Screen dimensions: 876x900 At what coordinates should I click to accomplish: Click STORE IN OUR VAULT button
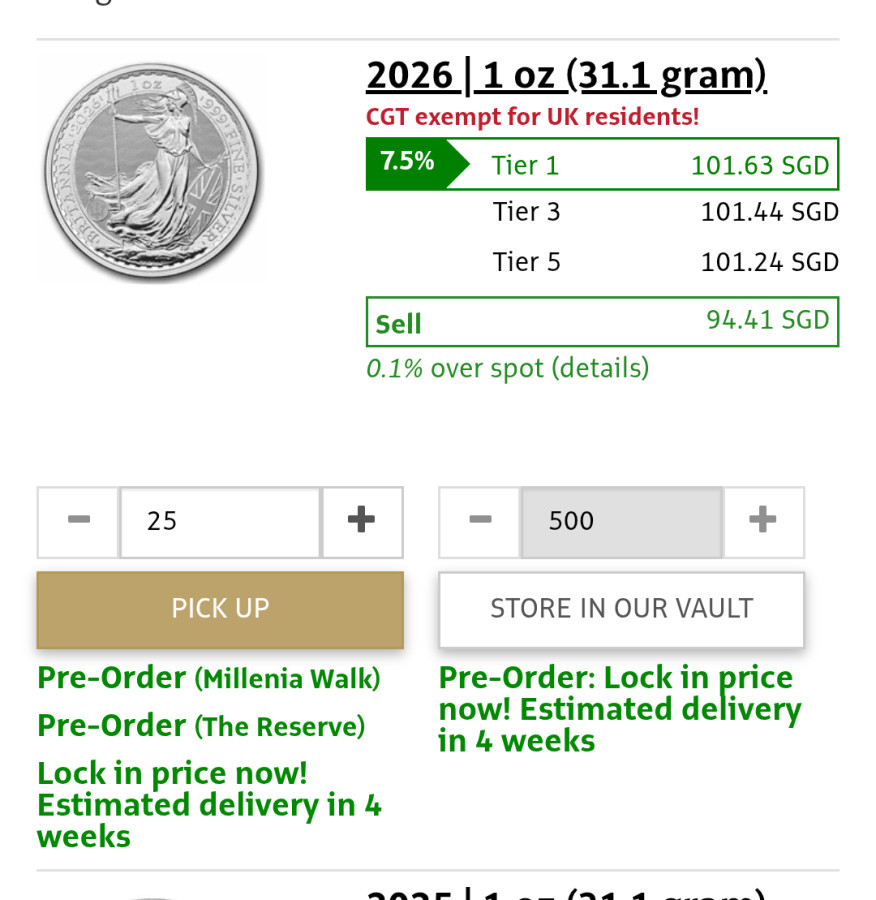pyautogui.click(x=621, y=609)
